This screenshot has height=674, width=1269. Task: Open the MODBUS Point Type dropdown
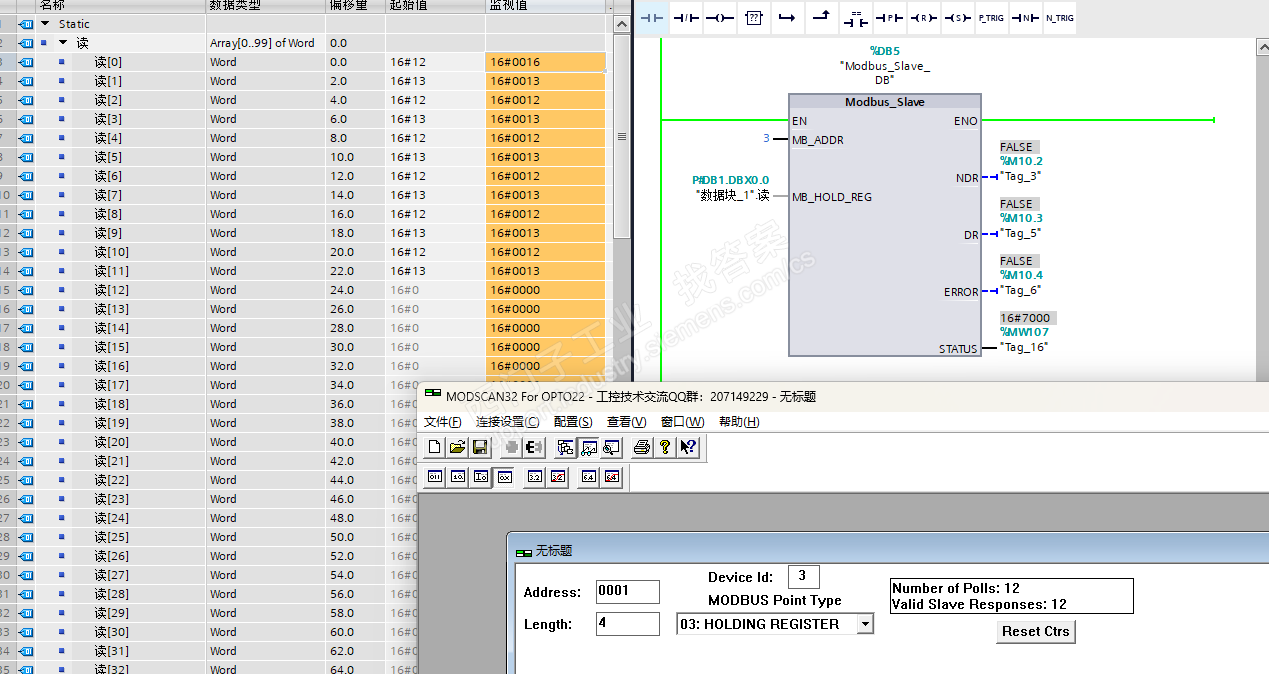(x=865, y=624)
